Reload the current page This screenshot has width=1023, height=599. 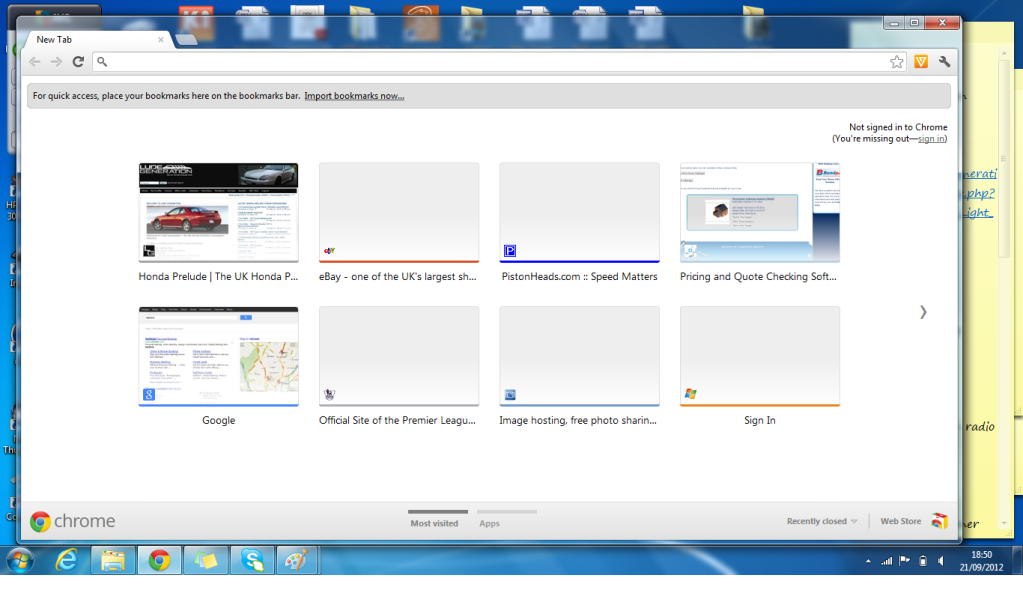tap(78, 61)
